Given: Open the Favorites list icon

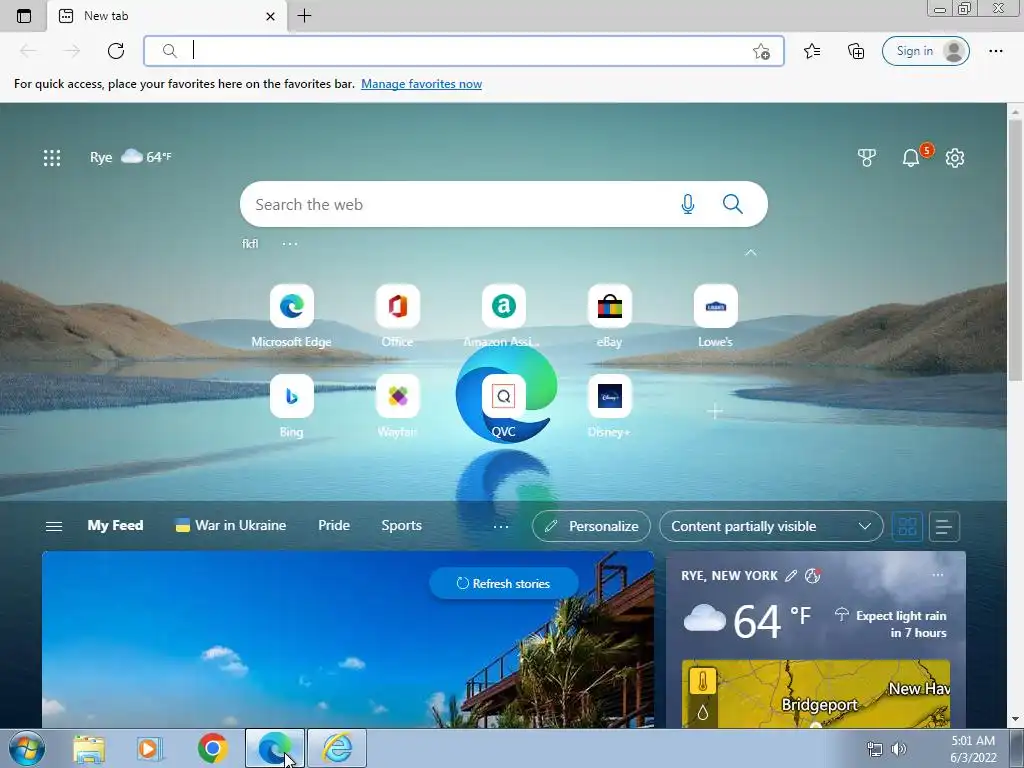Looking at the screenshot, I should [x=812, y=51].
